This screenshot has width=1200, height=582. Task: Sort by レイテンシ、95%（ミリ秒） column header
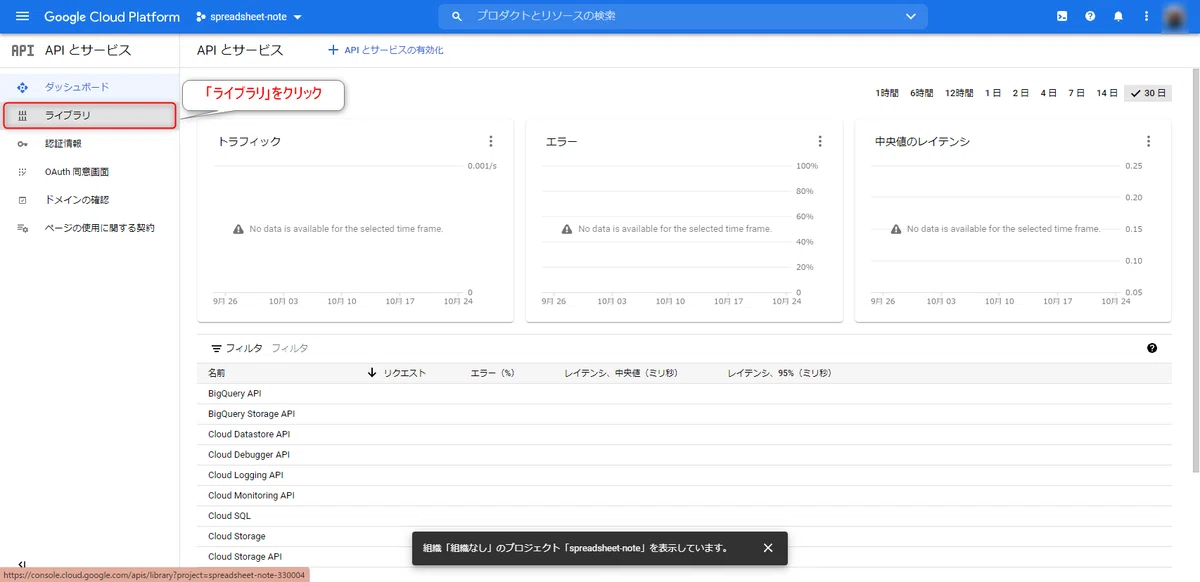(x=779, y=373)
